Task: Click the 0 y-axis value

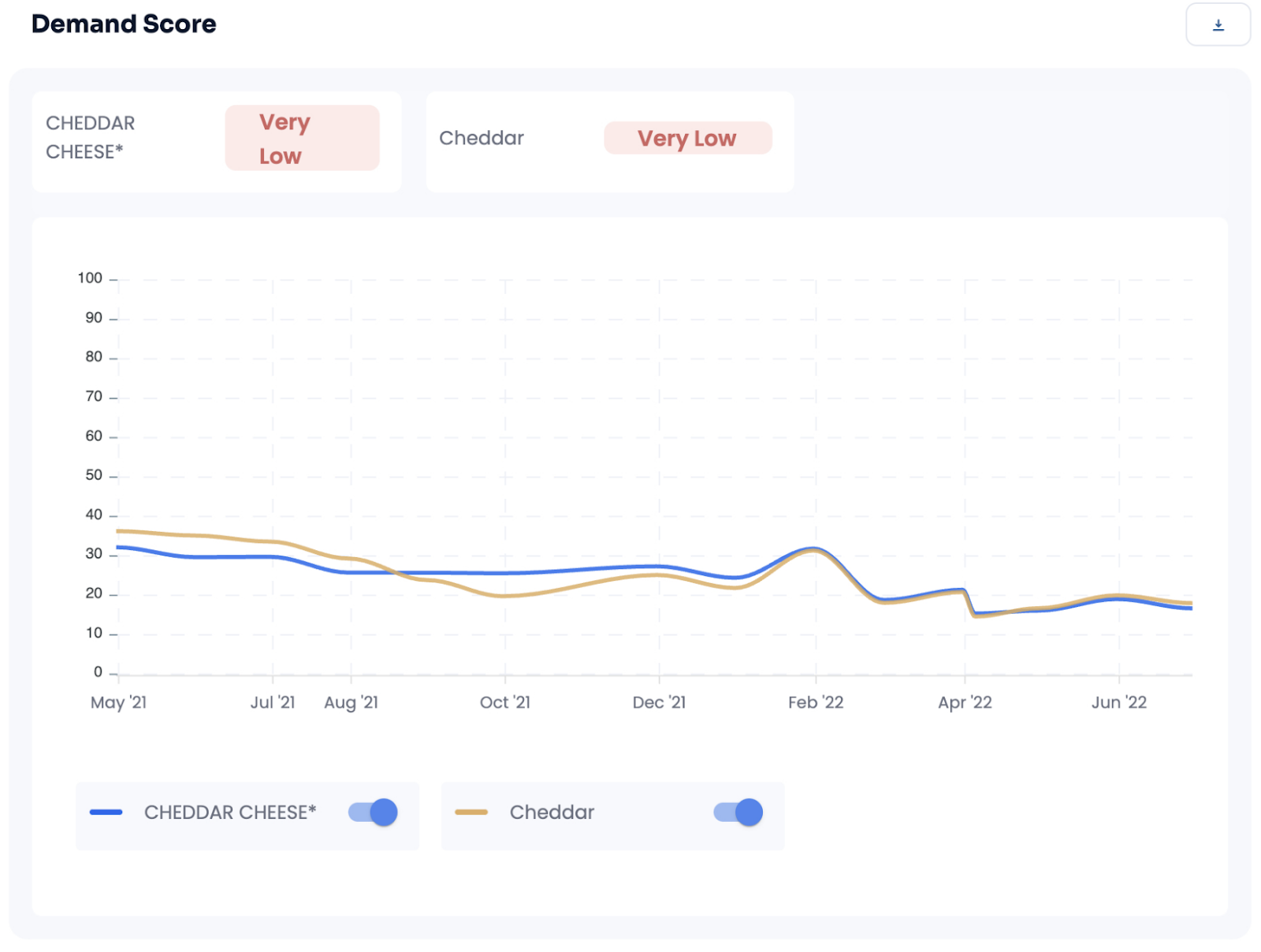Action: click(98, 672)
